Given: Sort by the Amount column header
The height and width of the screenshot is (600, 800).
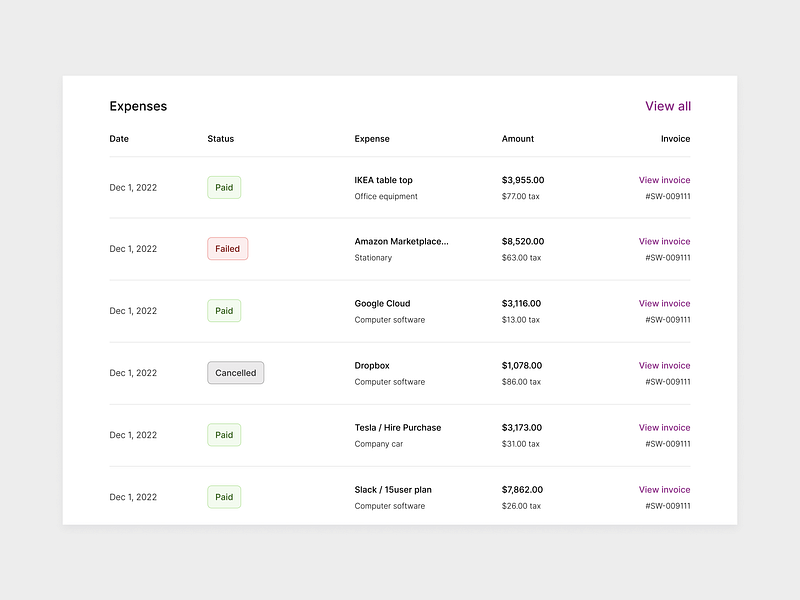Looking at the screenshot, I should 517,138.
